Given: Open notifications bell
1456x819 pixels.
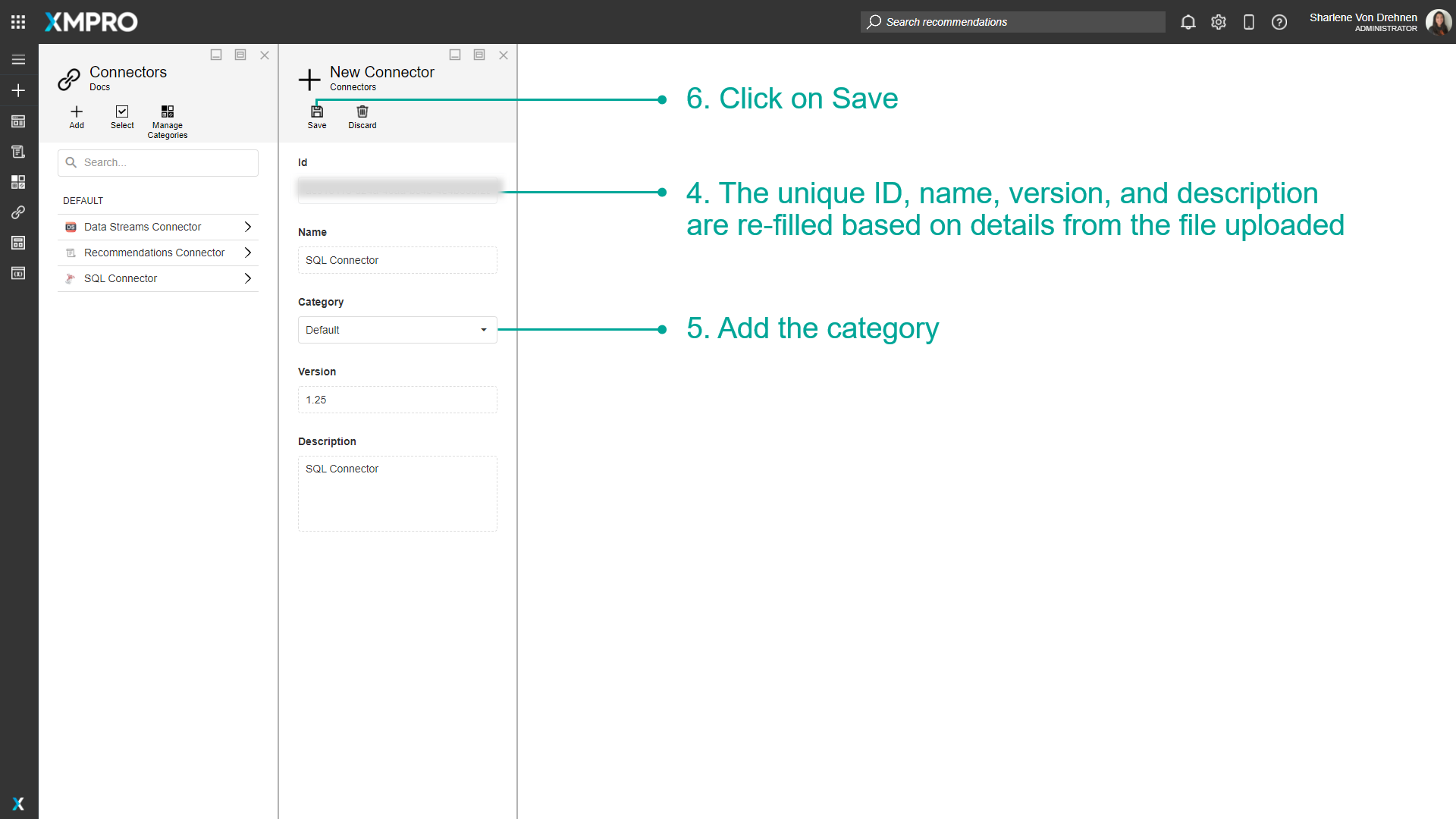Looking at the screenshot, I should tap(1188, 22).
